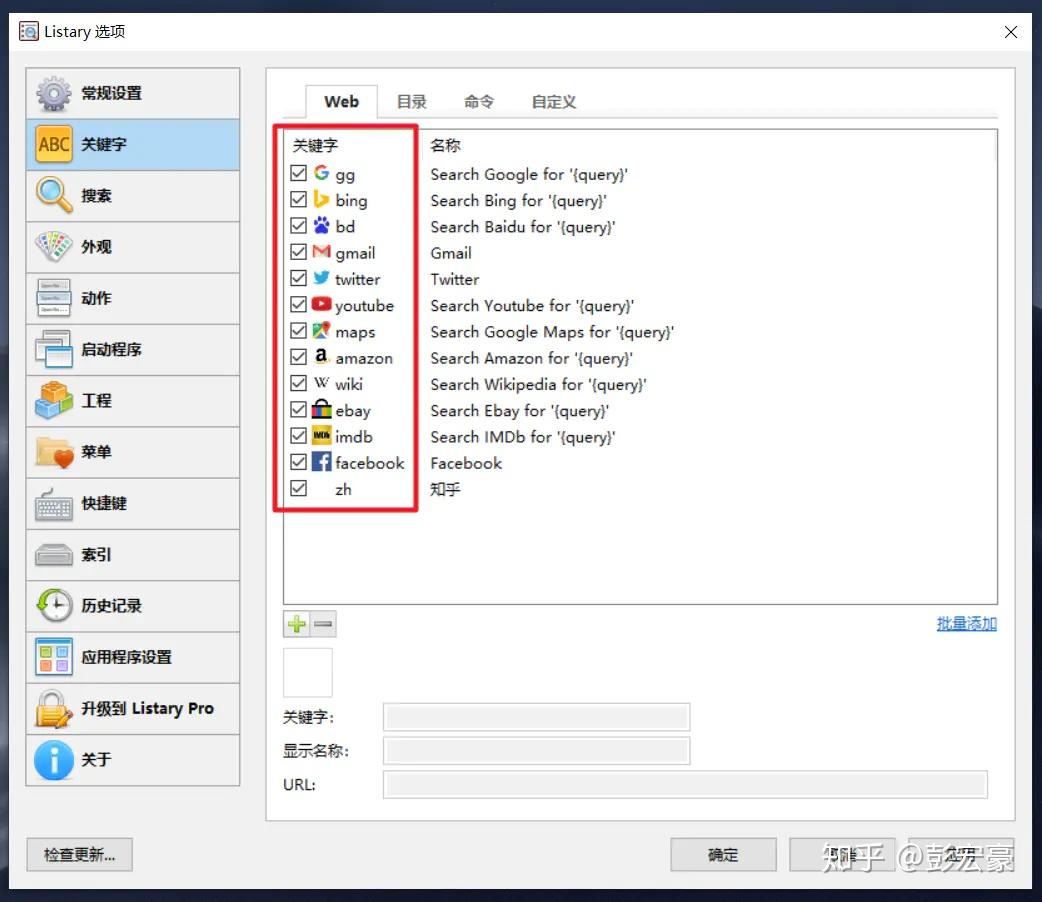Disable the gg Google search keyword

coord(298,173)
